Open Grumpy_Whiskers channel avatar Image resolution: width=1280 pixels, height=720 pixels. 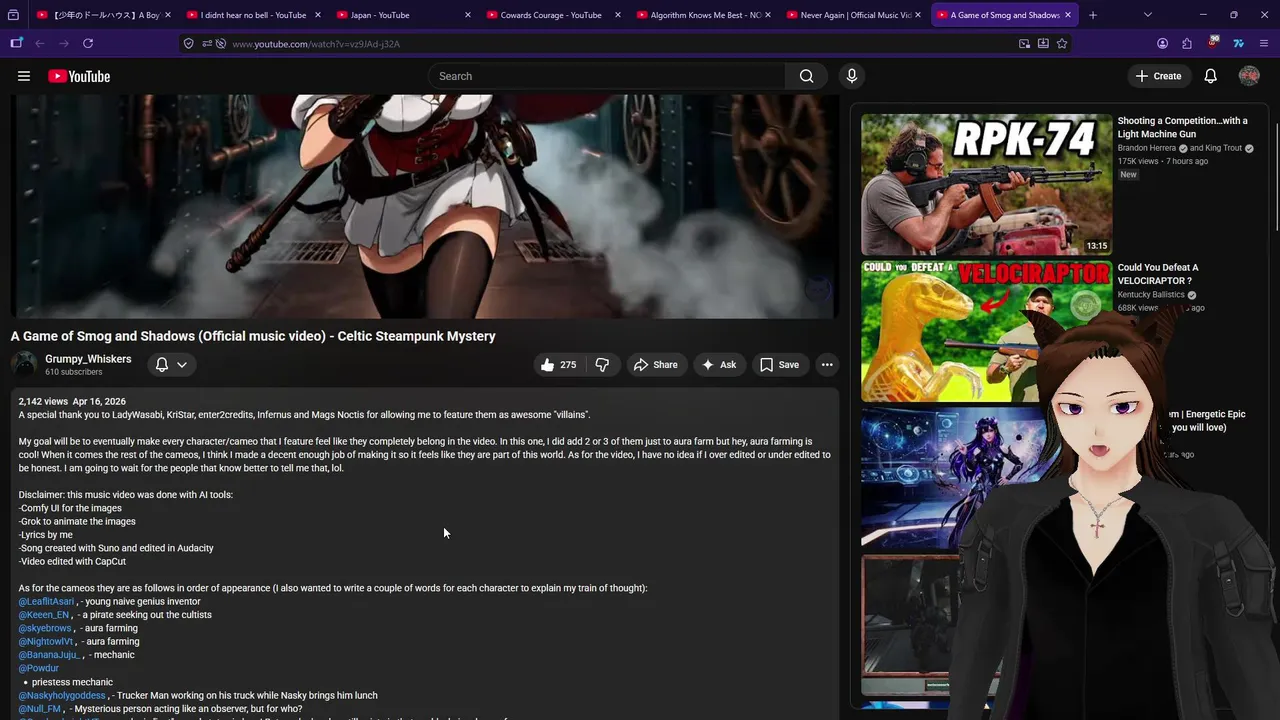pyautogui.click(x=24, y=365)
